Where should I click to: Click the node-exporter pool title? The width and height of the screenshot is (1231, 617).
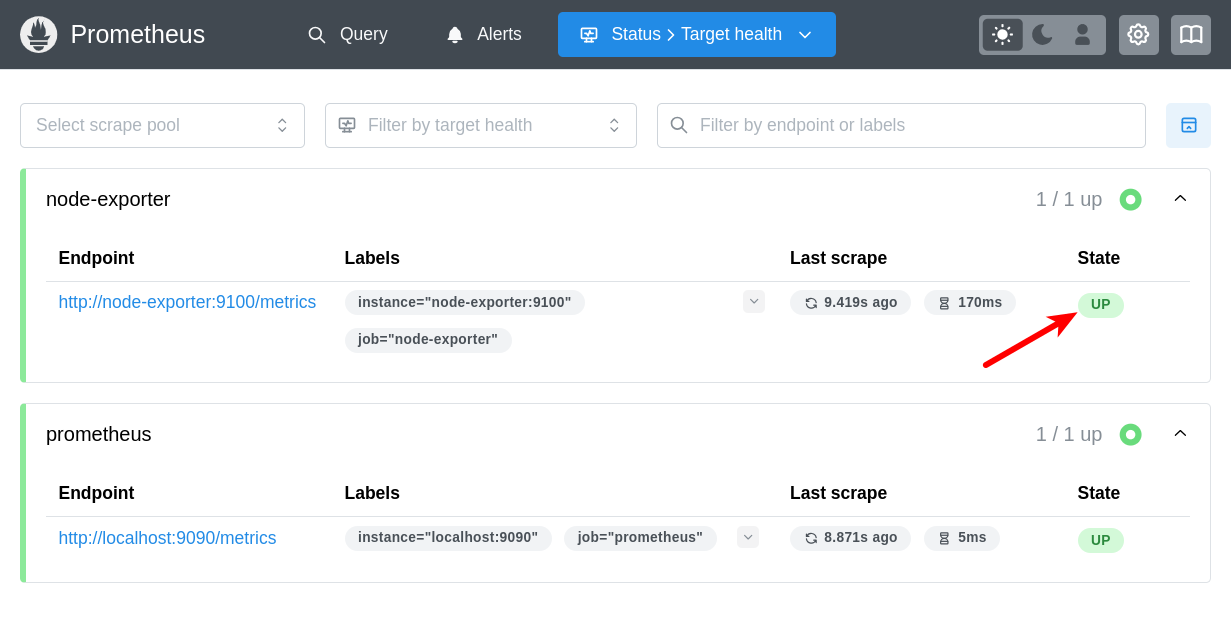[x=108, y=199]
